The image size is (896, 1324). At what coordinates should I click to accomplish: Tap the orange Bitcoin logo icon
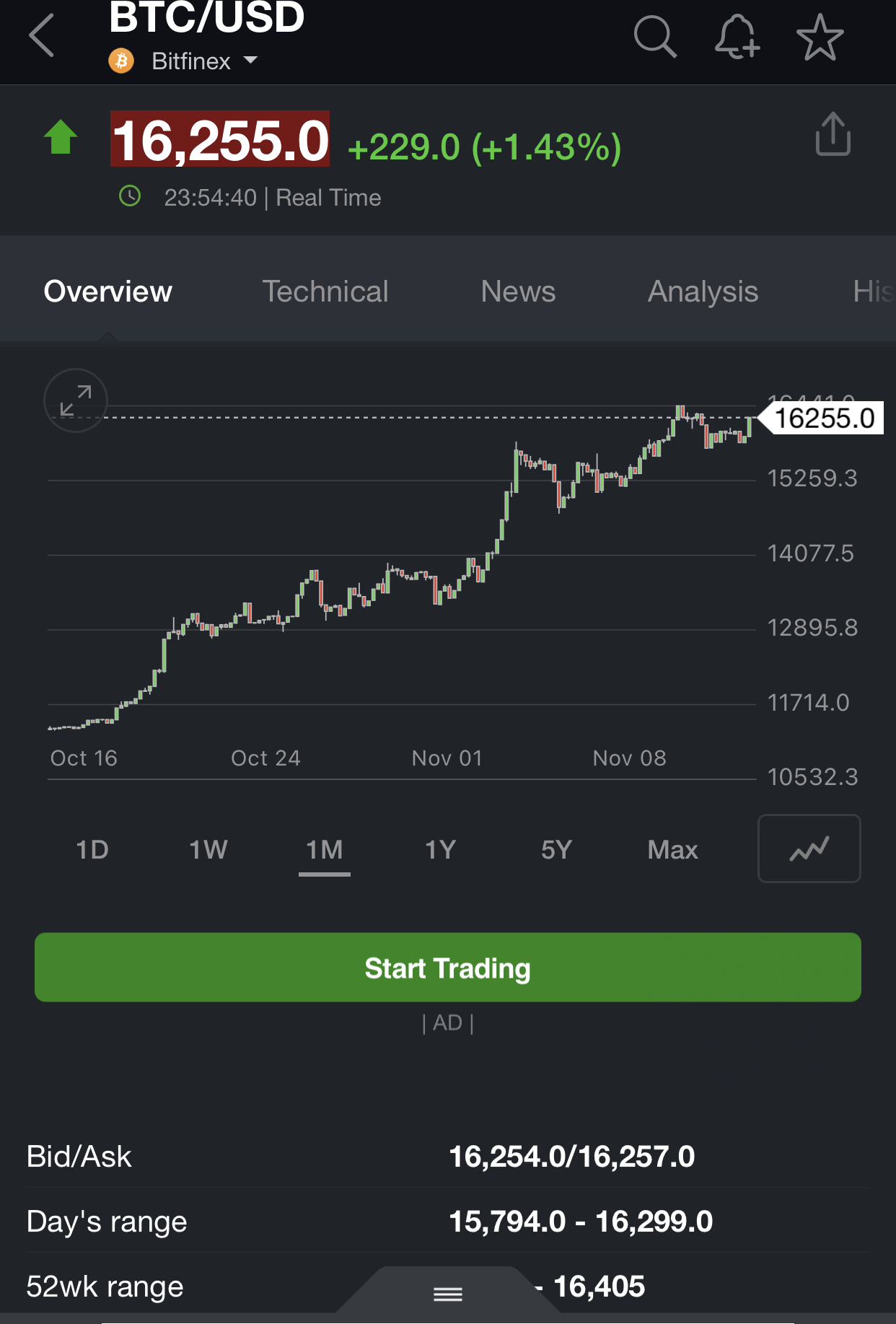click(x=121, y=61)
